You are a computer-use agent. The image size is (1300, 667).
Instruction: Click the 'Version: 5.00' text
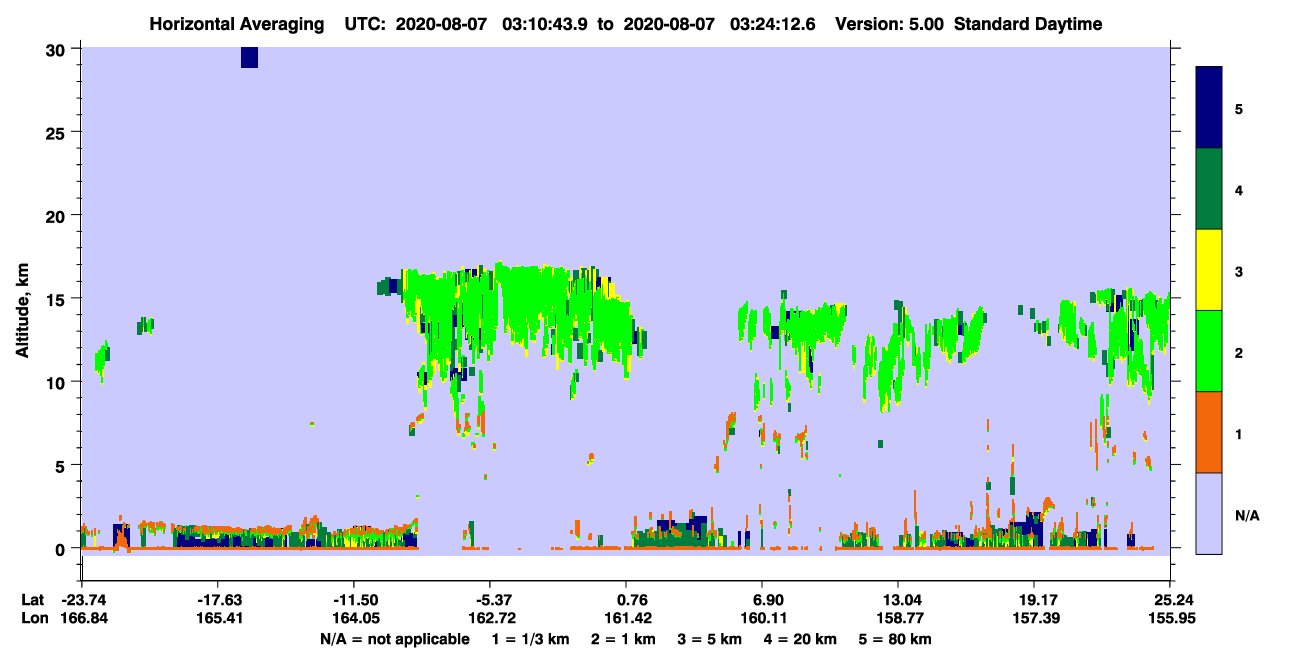pyautogui.click(x=890, y=24)
